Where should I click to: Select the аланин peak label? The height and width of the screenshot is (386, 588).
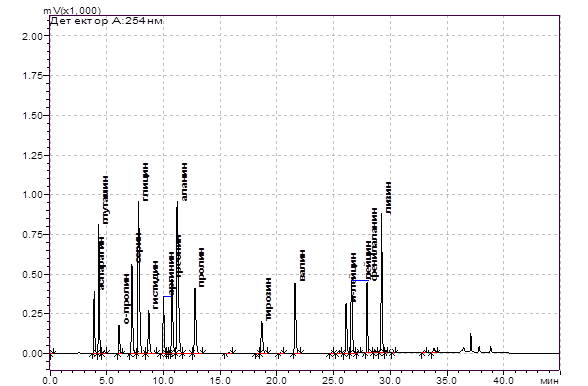pos(183,182)
